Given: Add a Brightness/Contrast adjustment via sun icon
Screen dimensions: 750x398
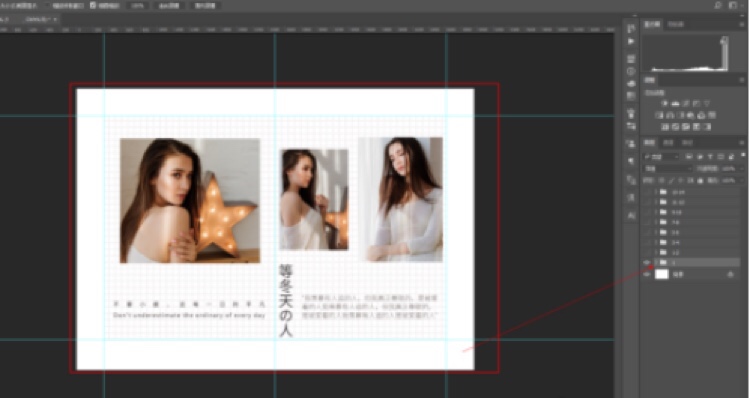Looking at the screenshot, I should 664,103.
